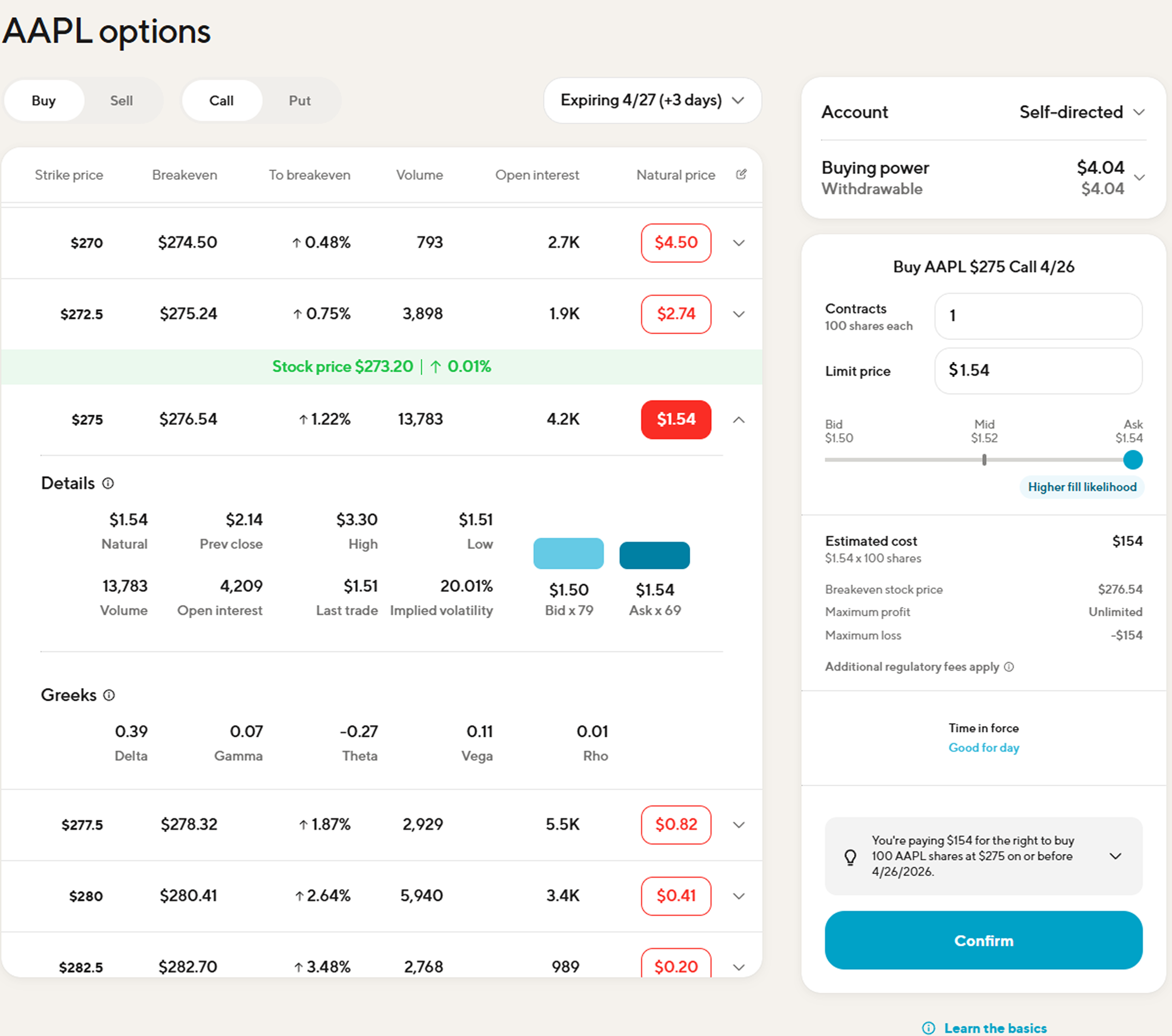The image size is (1172, 1036).
Task: Open the Self-directed account dropdown
Action: (x=1082, y=112)
